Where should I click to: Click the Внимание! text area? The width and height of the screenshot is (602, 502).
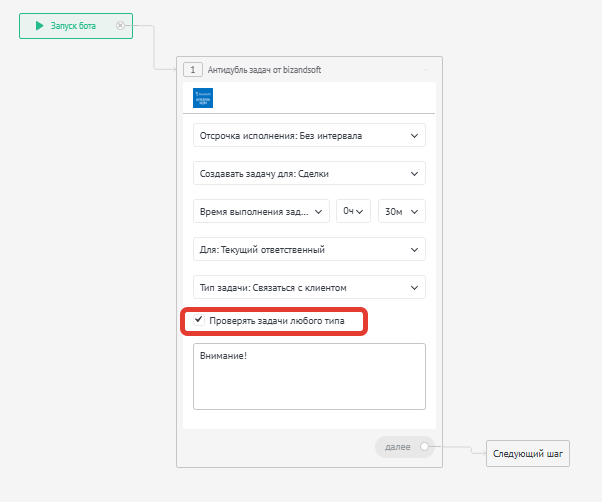coord(309,376)
